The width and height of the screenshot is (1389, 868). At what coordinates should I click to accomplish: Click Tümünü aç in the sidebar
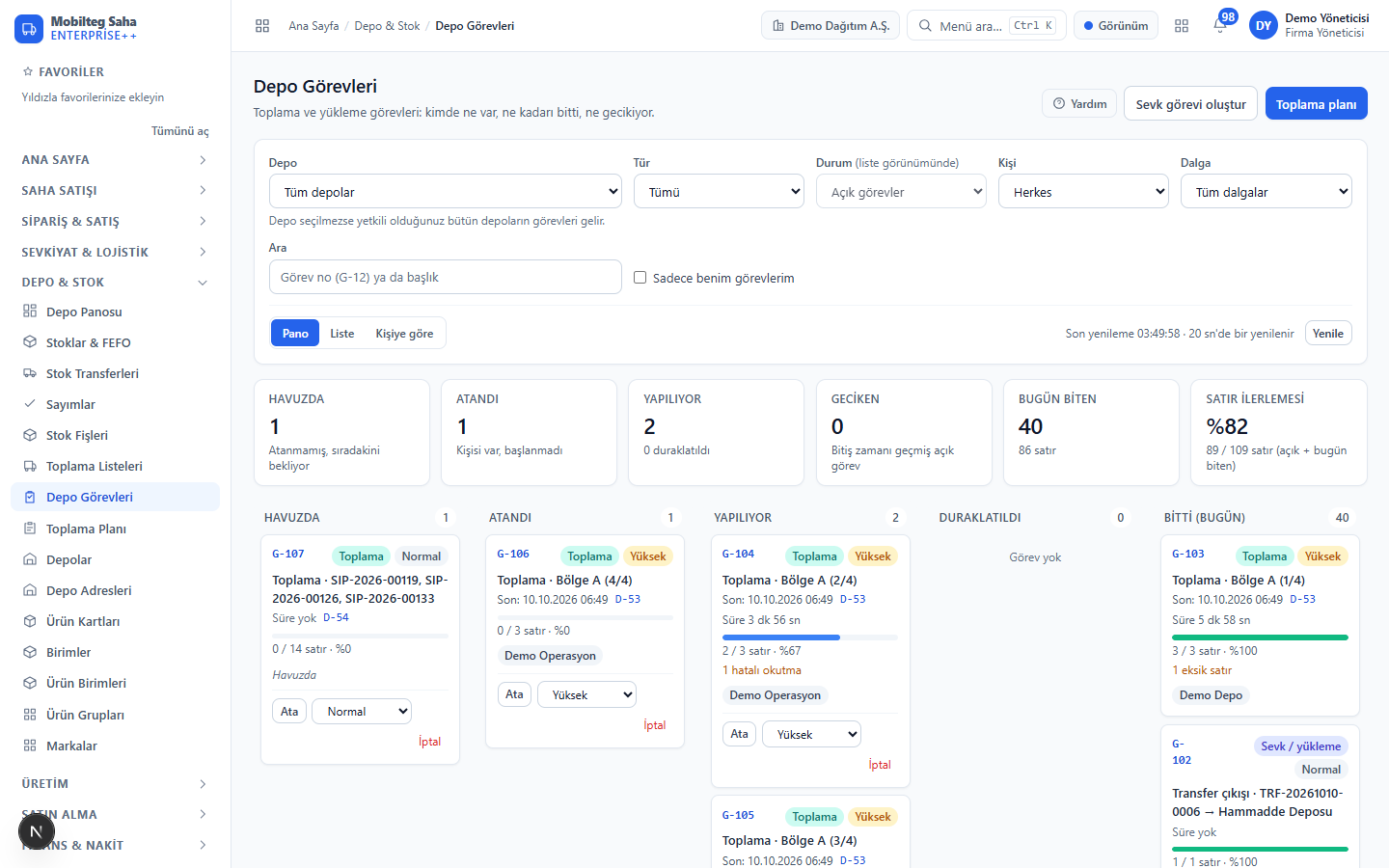pyautogui.click(x=179, y=131)
